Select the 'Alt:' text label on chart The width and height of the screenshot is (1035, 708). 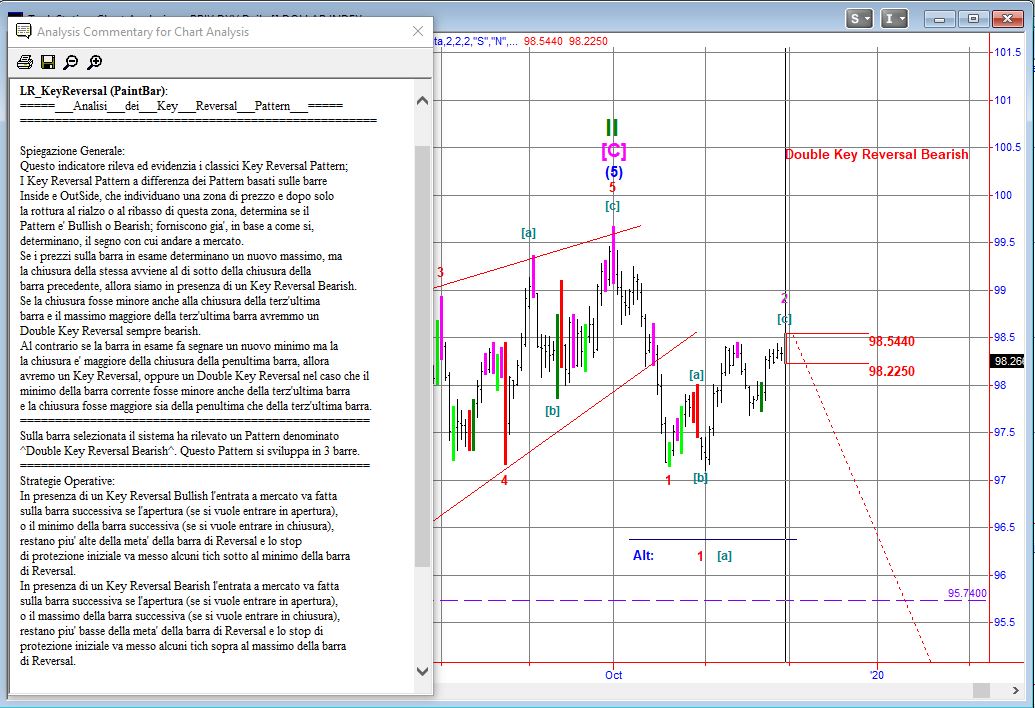(x=643, y=555)
